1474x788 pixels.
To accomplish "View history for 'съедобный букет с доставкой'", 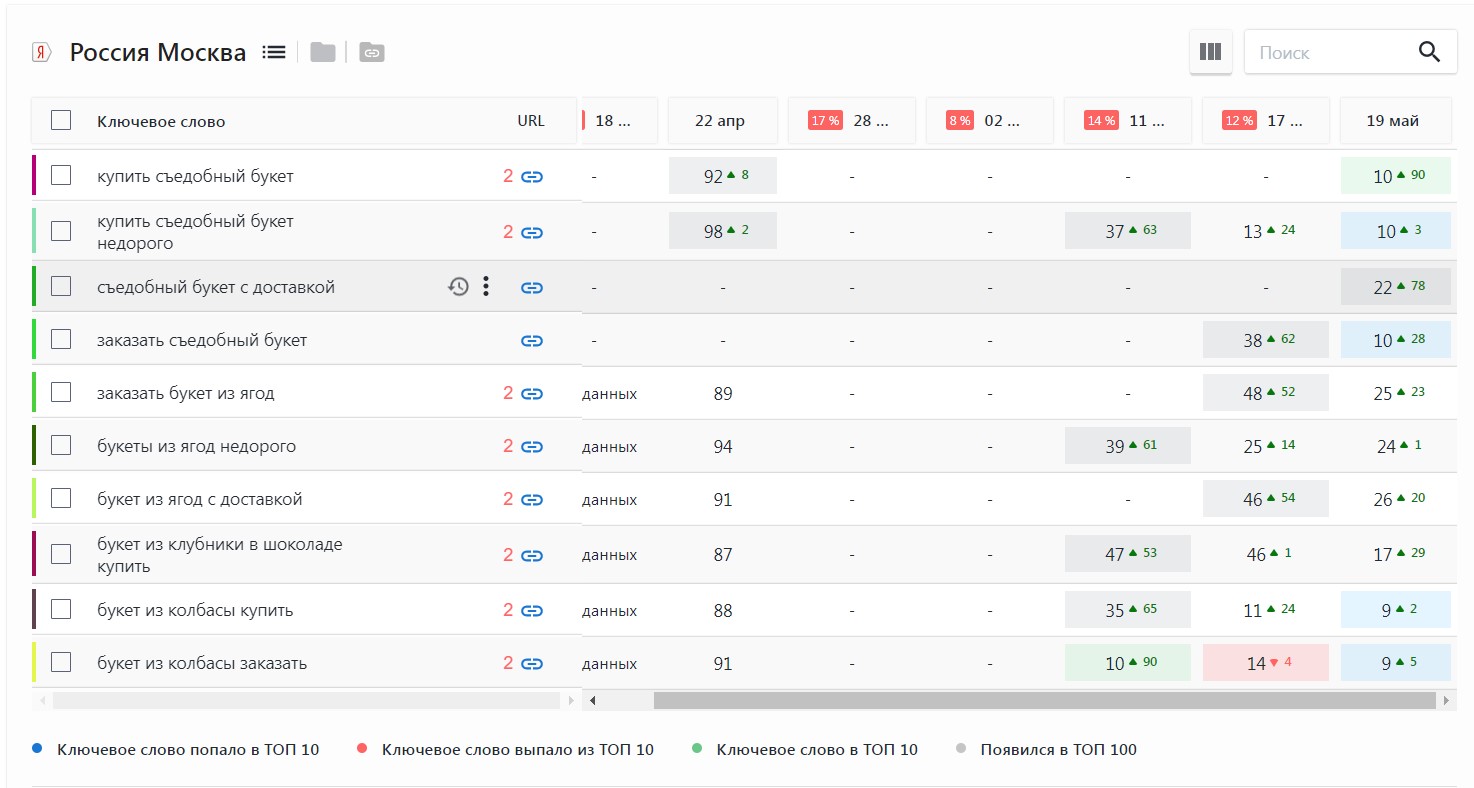I will click(458, 287).
